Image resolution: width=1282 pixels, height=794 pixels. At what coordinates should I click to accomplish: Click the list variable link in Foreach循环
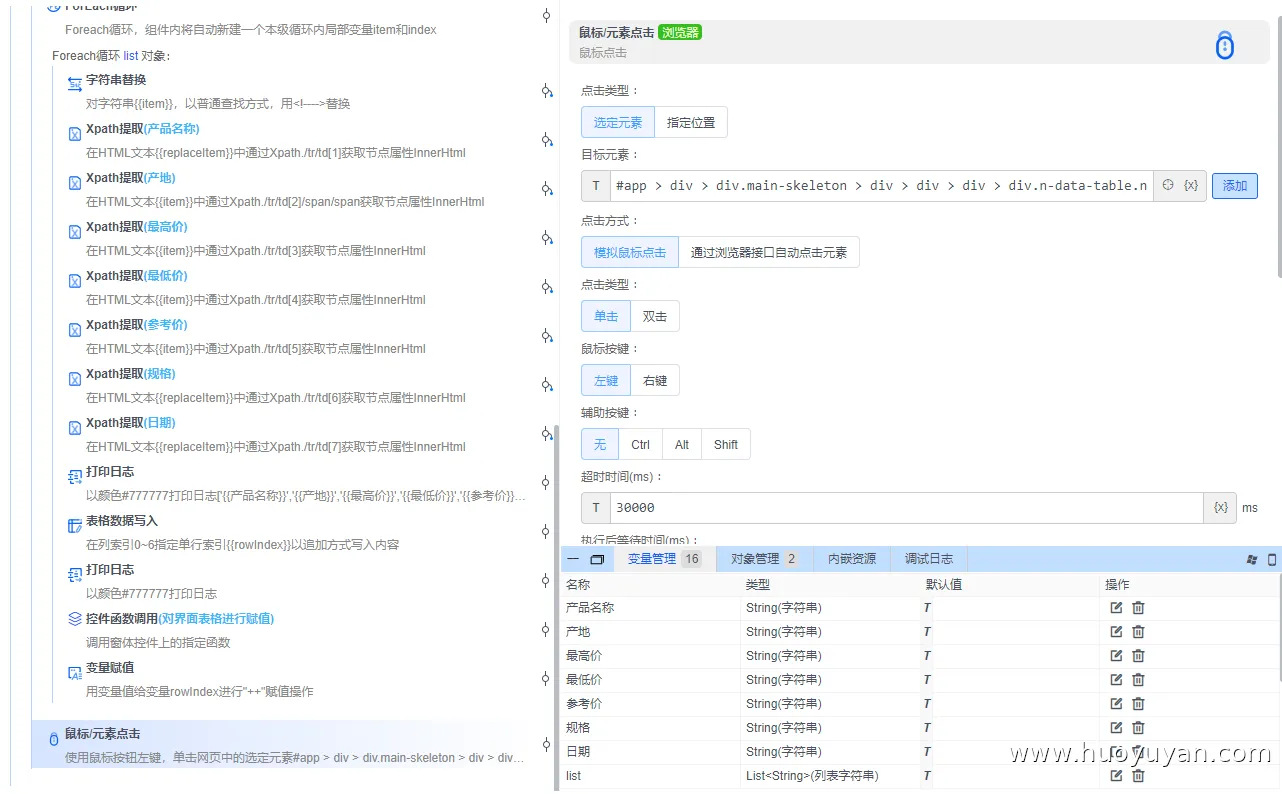(131, 56)
